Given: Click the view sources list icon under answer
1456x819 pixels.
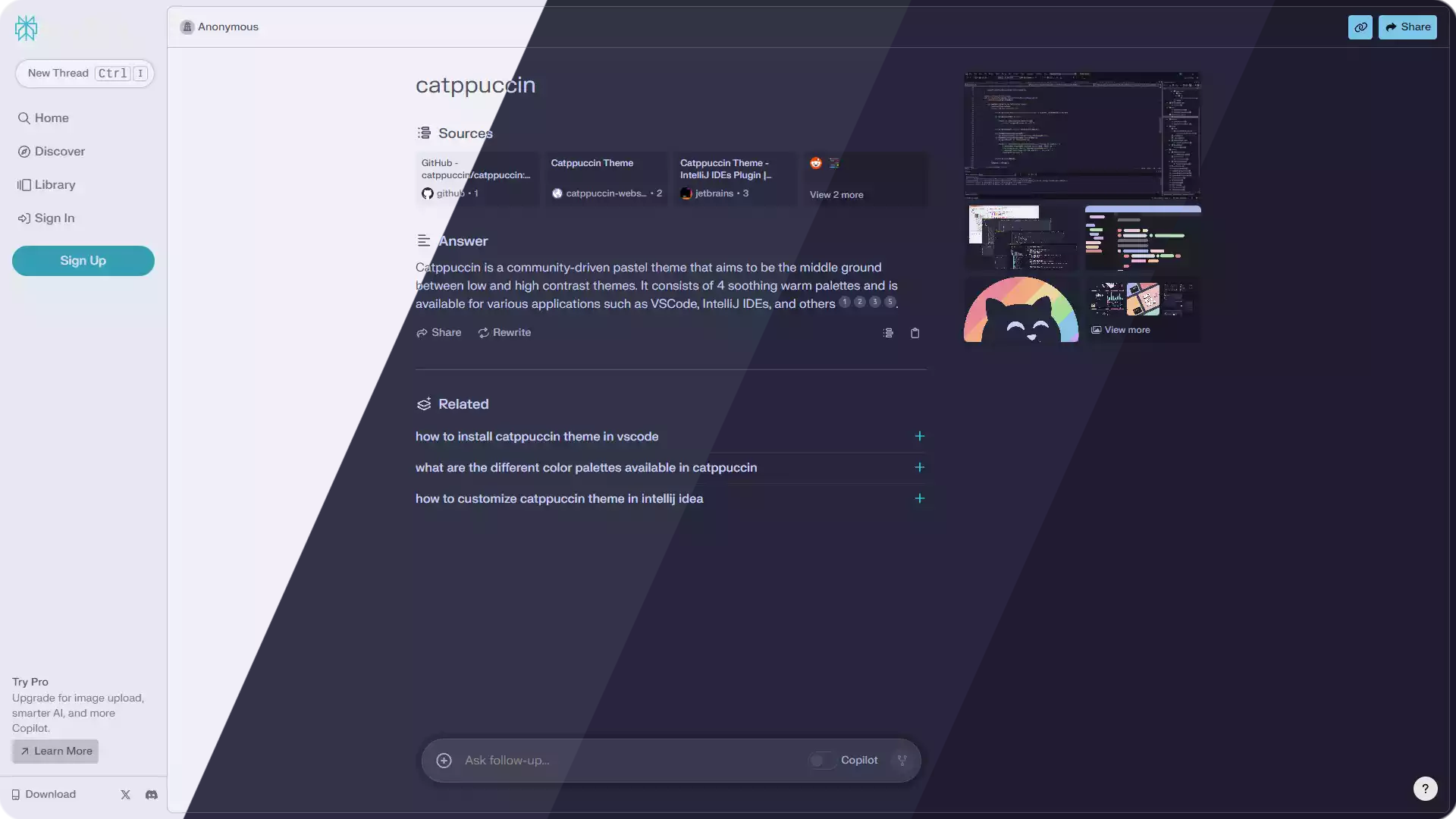Looking at the screenshot, I should click(x=888, y=333).
